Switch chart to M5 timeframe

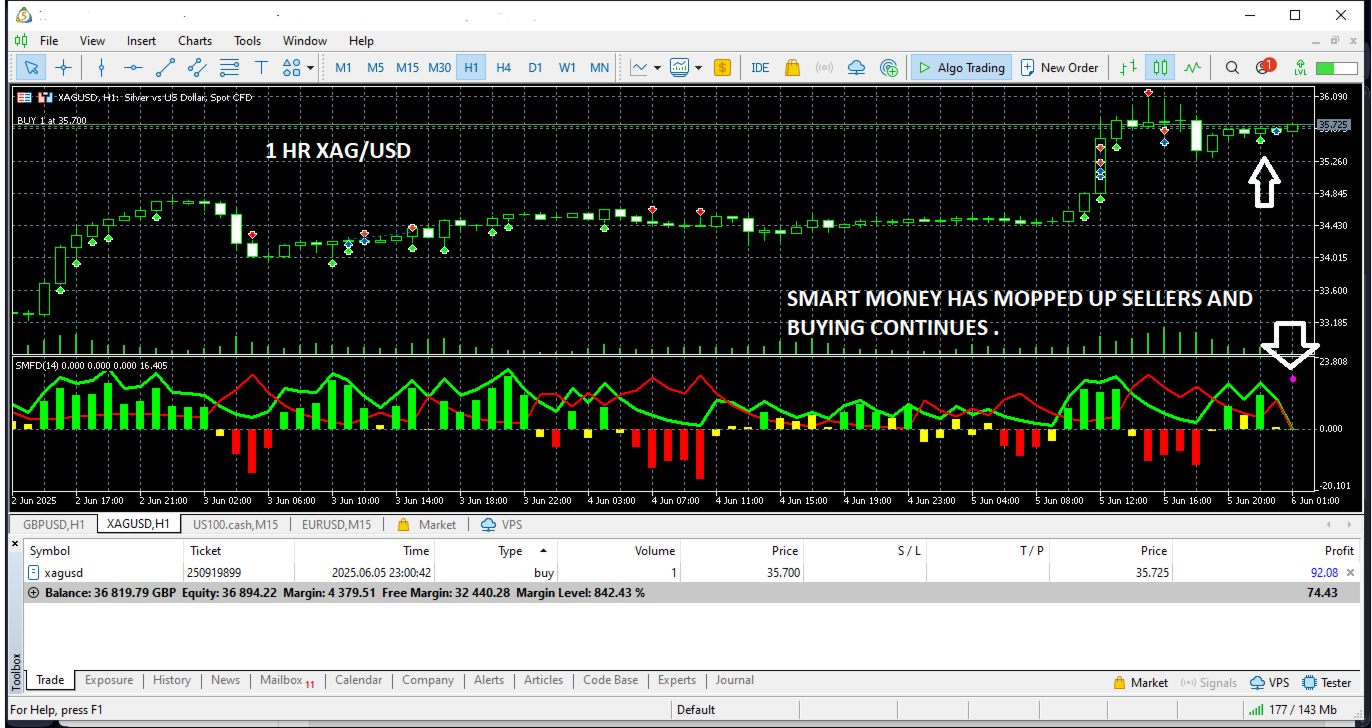pos(375,68)
